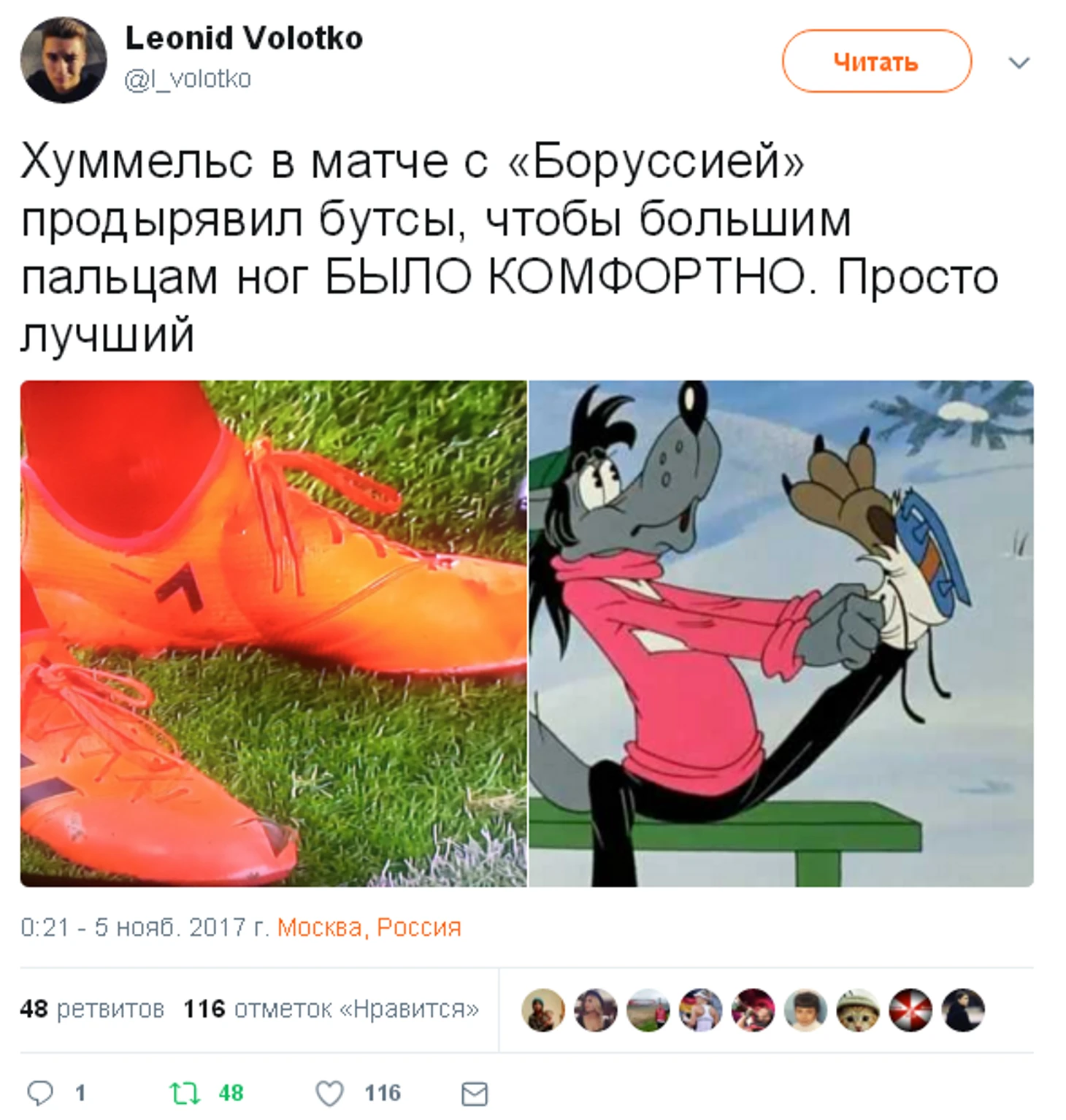The width and height of the screenshot is (1066, 1120).
Task: Click the last dark liker avatar
Action: click(x=963, y=1010)
